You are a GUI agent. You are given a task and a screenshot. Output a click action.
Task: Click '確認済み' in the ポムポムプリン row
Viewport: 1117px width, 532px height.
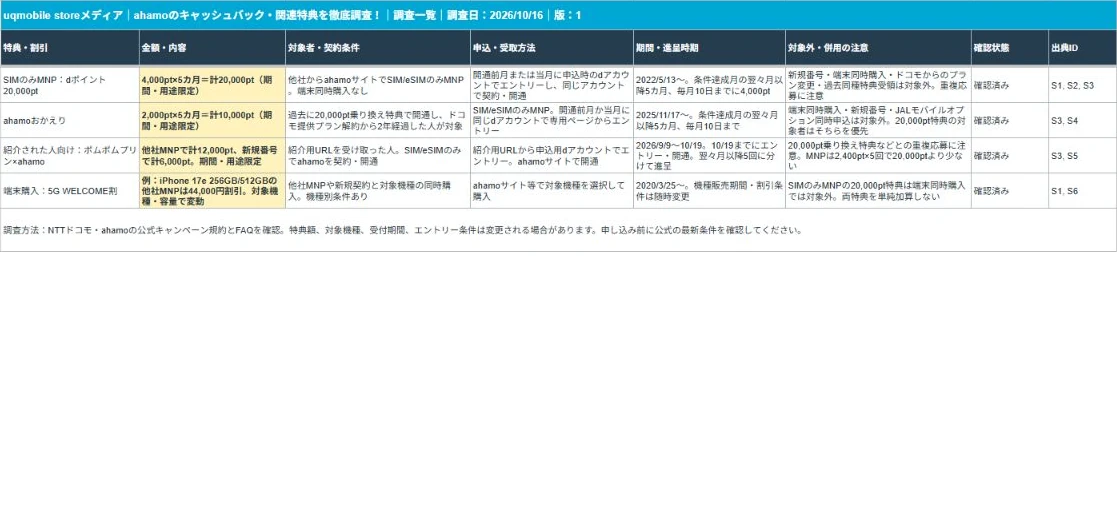(1009, 155)
